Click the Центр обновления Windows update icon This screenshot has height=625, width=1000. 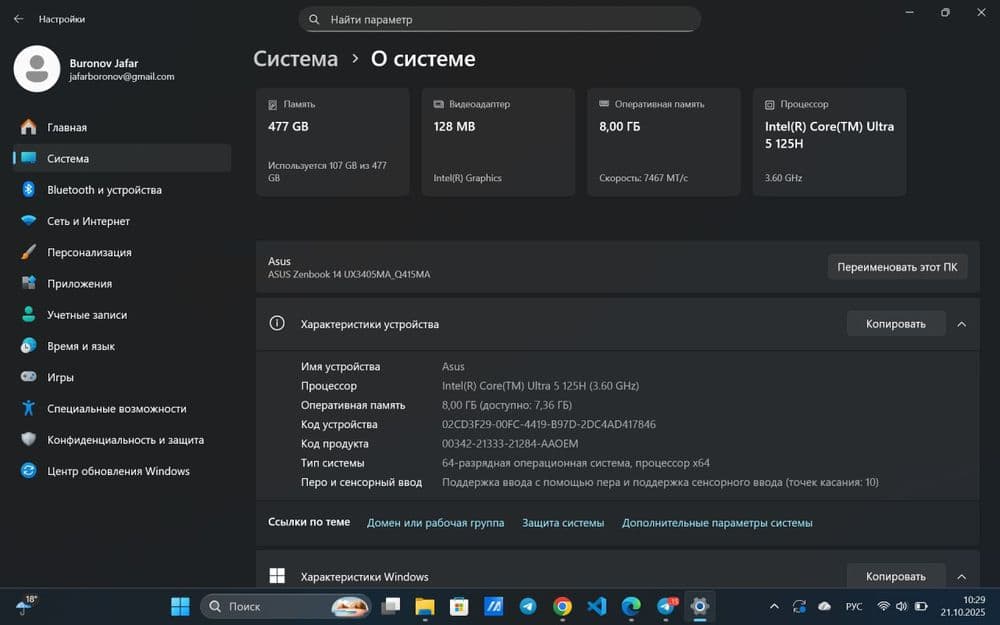[28, 471]
